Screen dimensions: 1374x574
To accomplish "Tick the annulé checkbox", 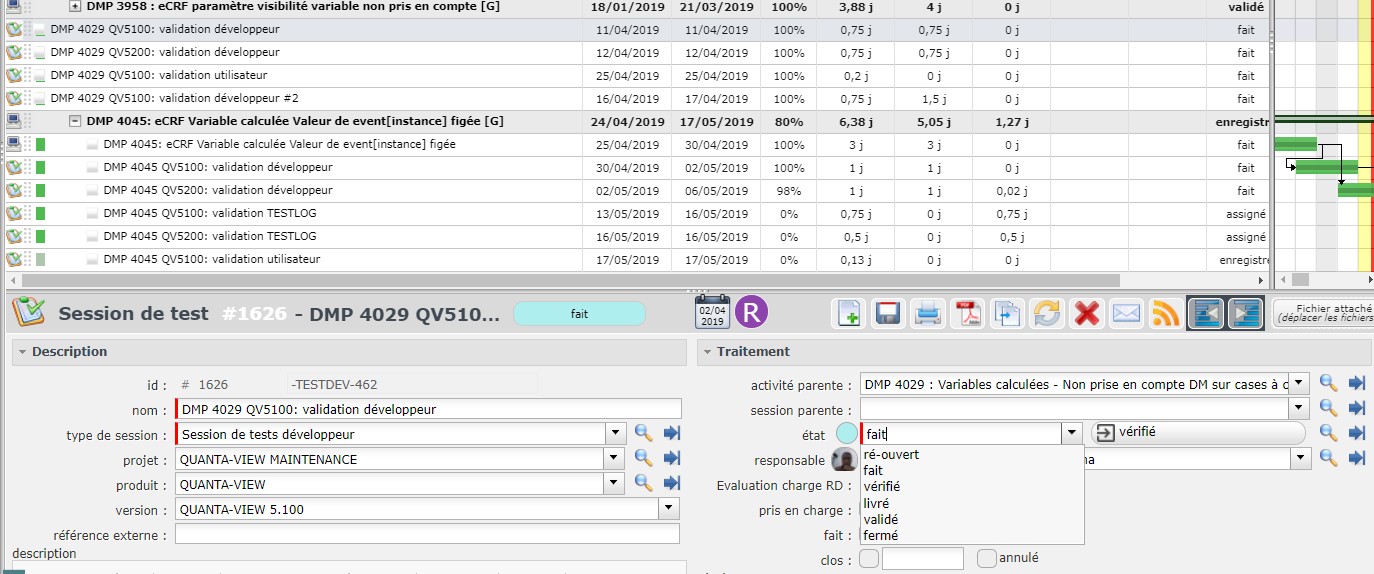I will point(987,558).
